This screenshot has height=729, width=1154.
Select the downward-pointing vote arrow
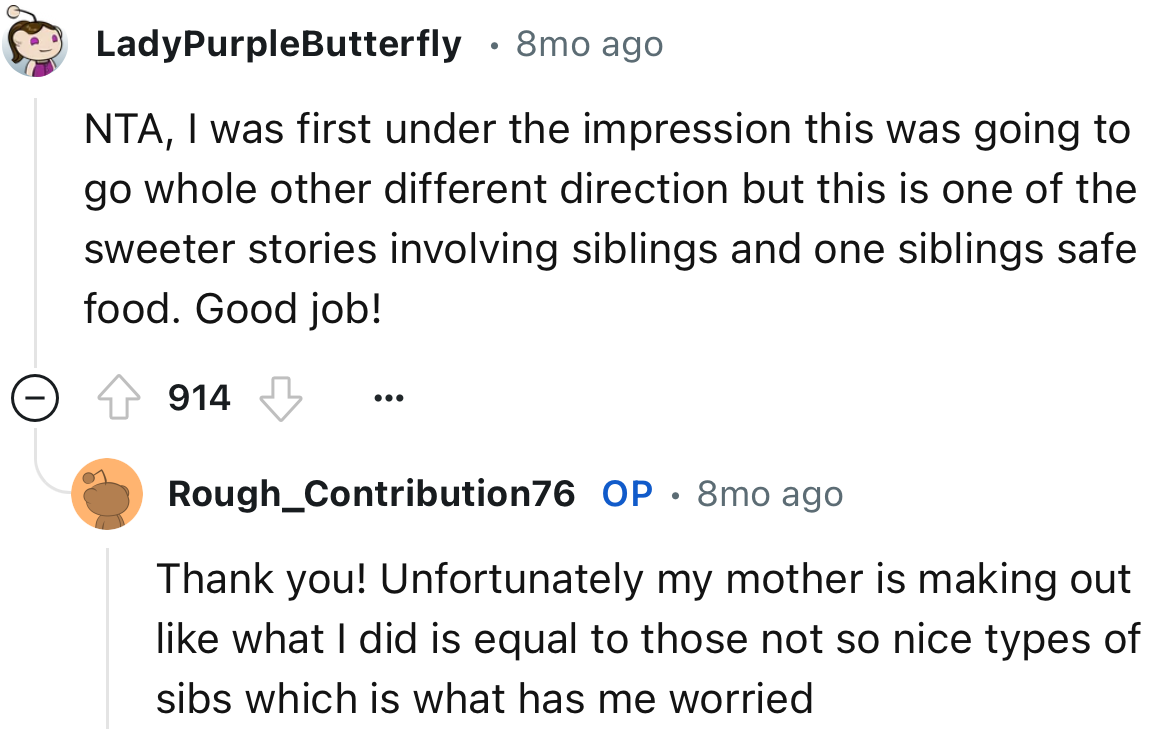point(280,398)
